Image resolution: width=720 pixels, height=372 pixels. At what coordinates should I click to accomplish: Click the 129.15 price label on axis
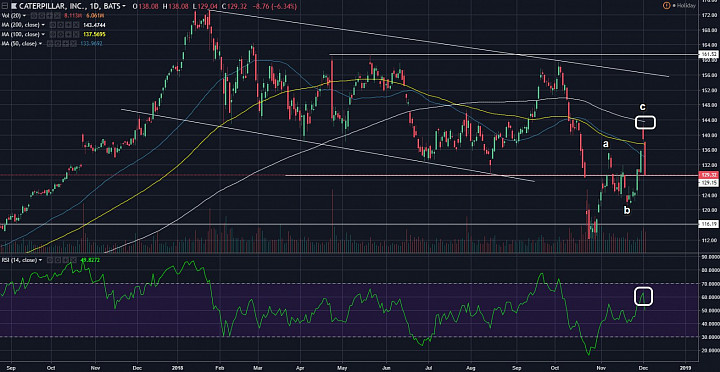[x=709, y=182]
